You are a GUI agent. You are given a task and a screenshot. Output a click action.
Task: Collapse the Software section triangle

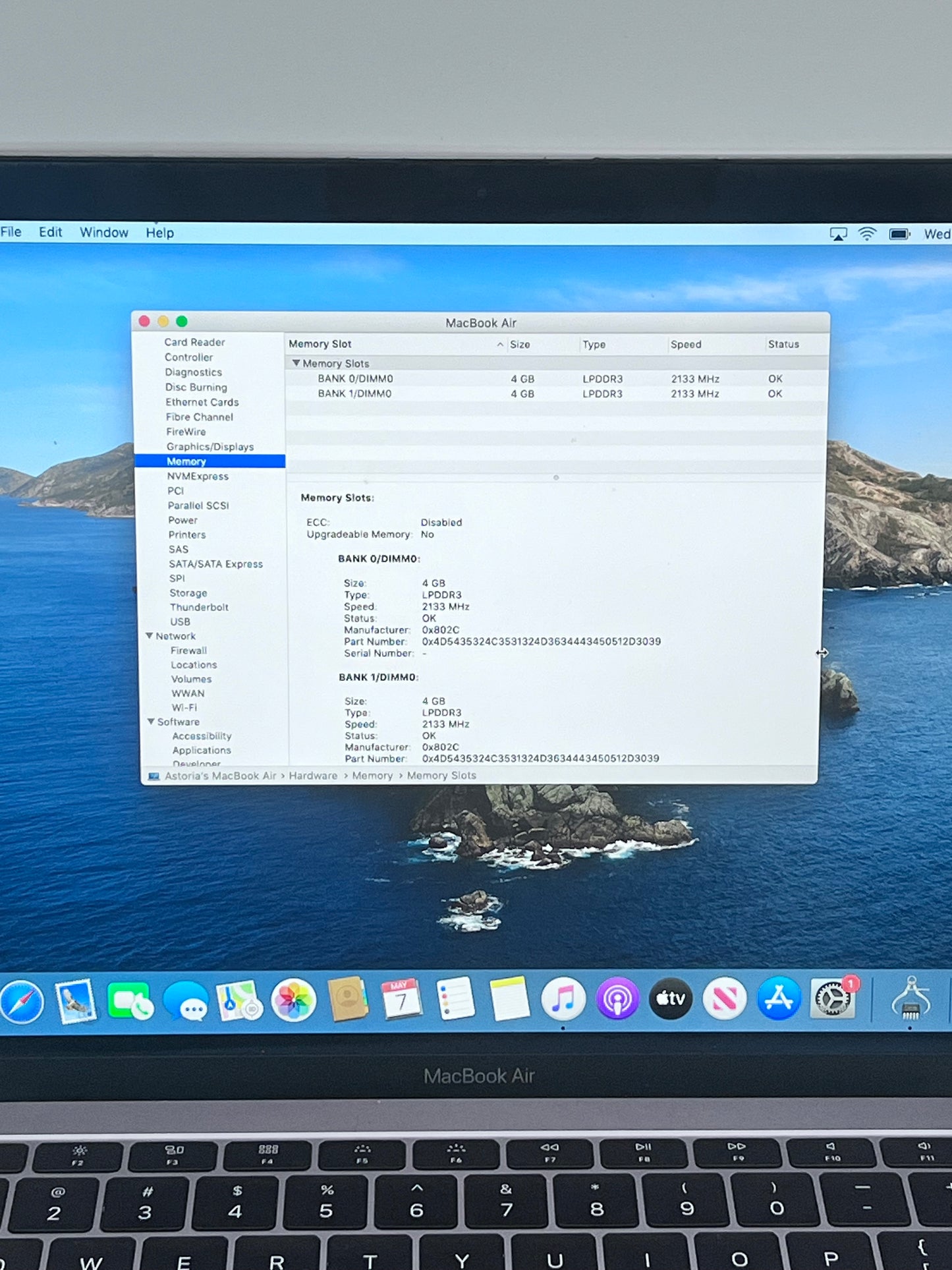[x=151, y=722]
